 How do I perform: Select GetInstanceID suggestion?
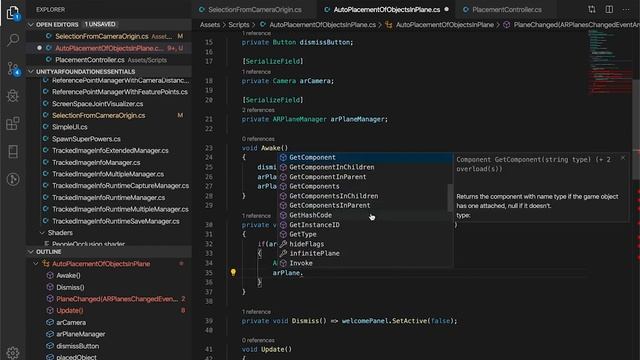[365, 224]
